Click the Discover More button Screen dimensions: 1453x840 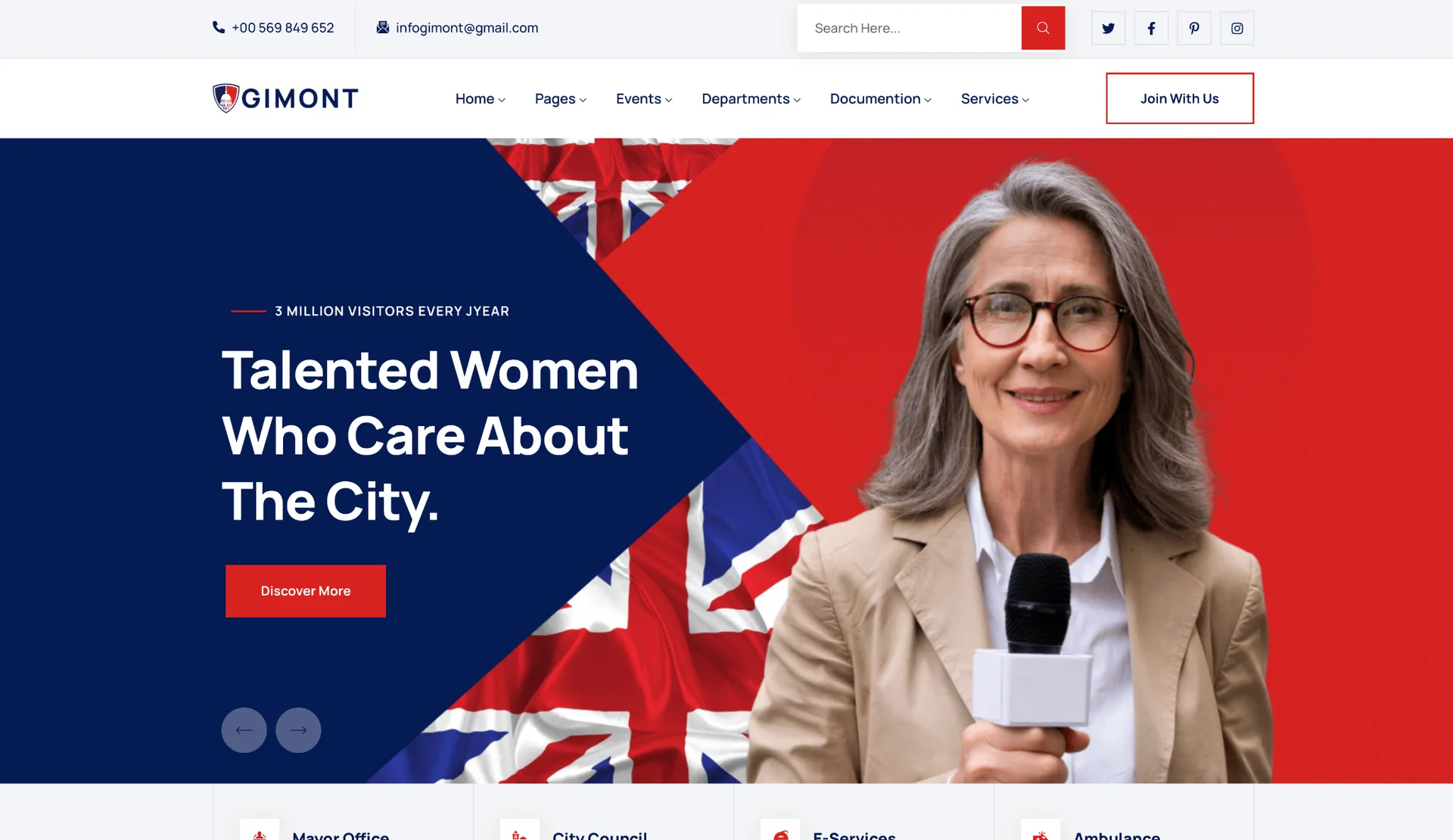coord(306,591)
